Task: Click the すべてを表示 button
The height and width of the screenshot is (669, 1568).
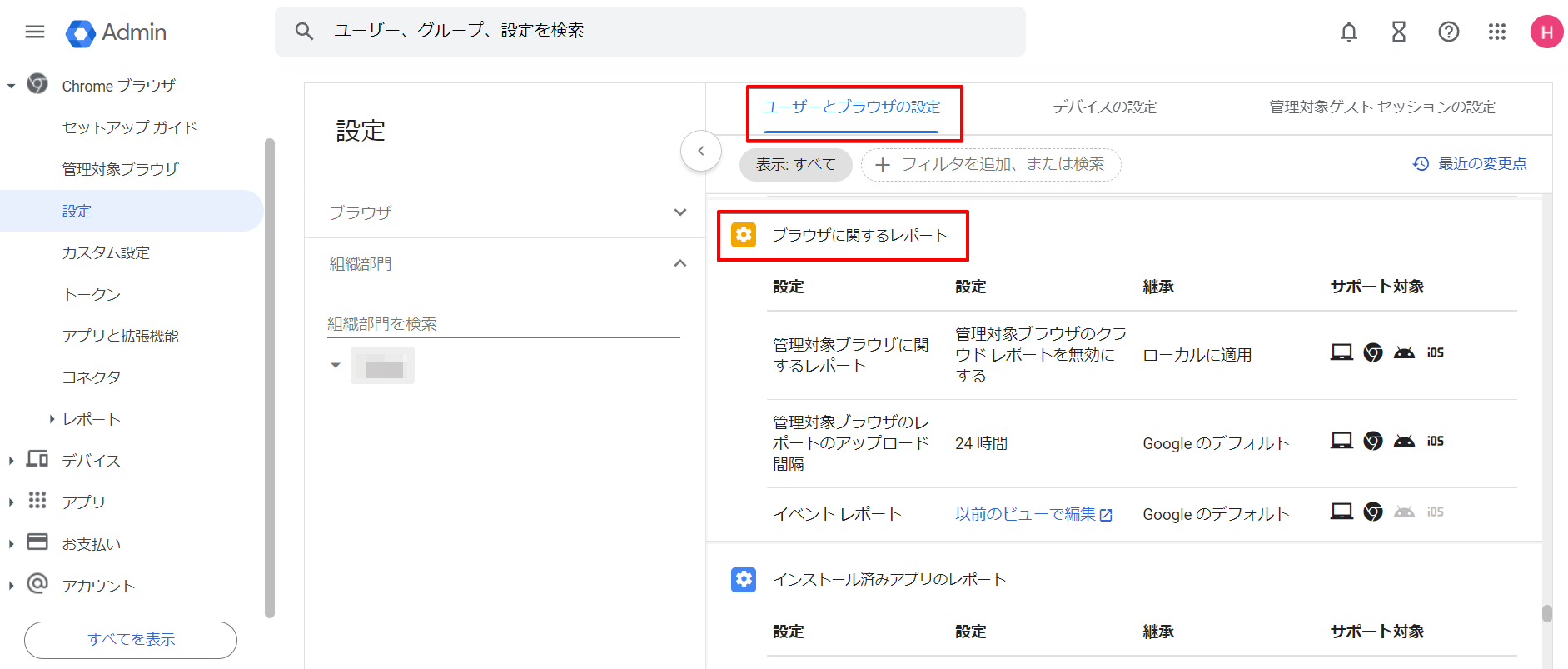Action: tap(131, 639)
